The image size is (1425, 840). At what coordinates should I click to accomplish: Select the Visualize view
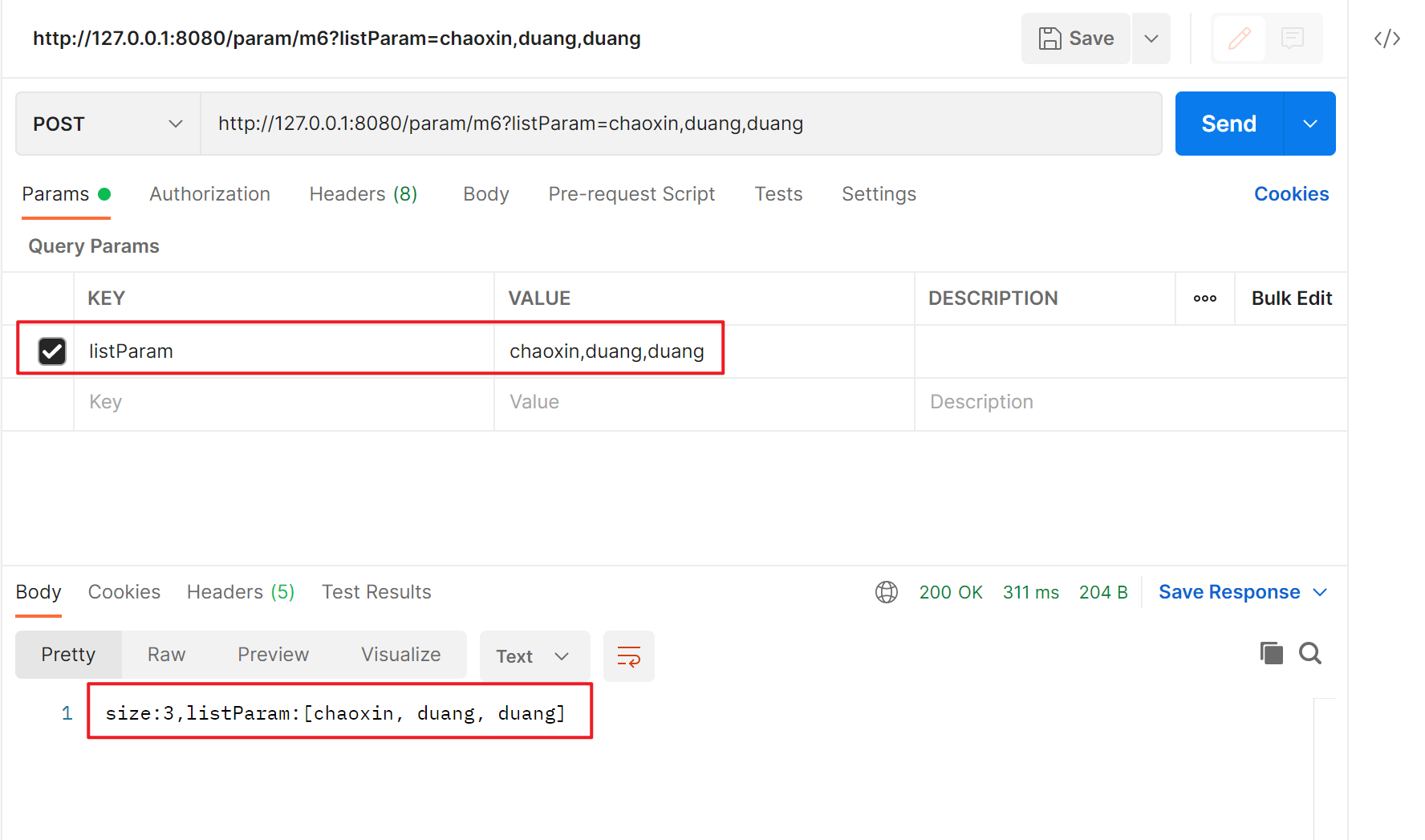tap(400, 655)
